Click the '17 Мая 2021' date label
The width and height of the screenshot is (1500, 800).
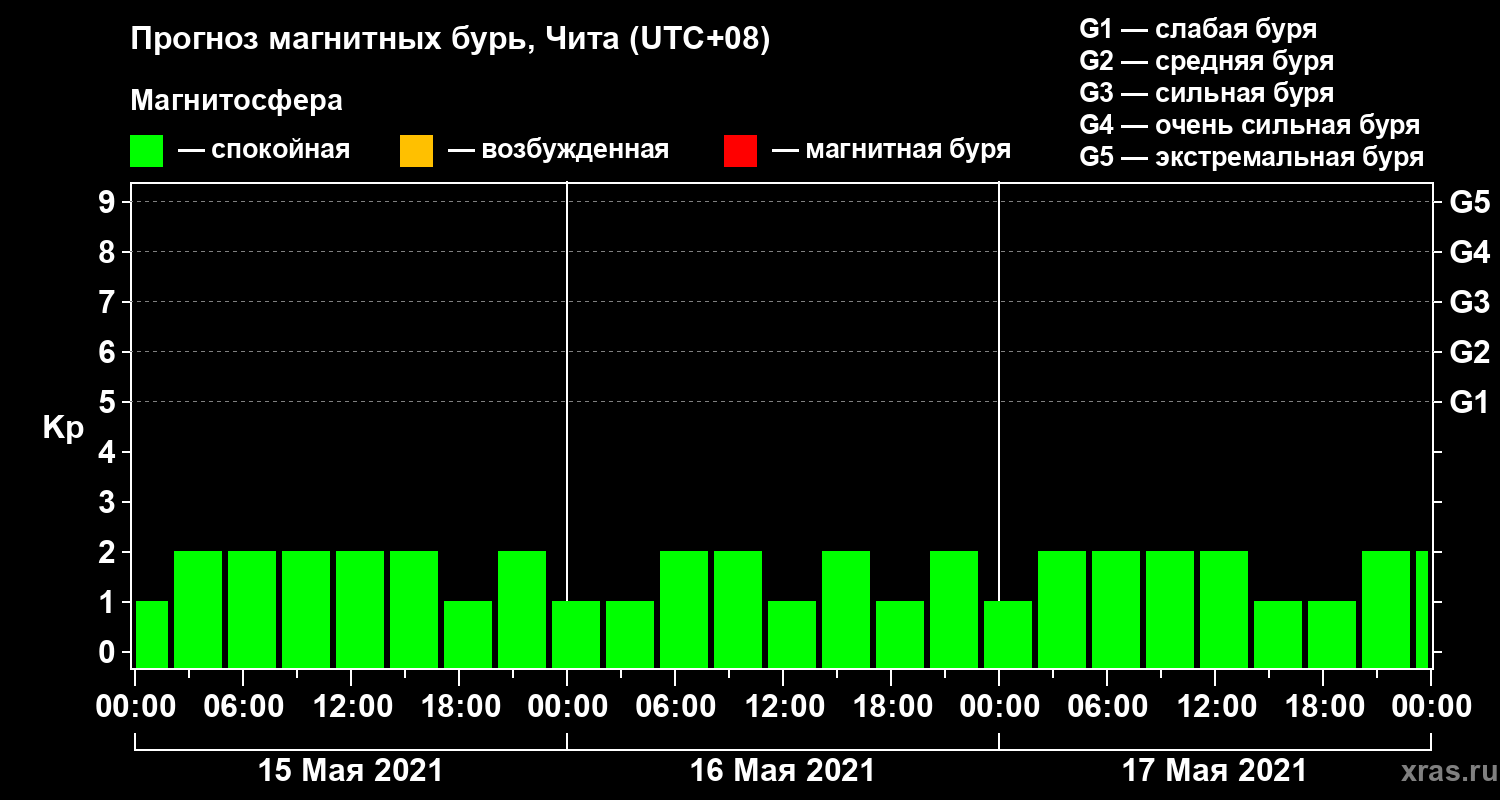(x=1214, y=770)
